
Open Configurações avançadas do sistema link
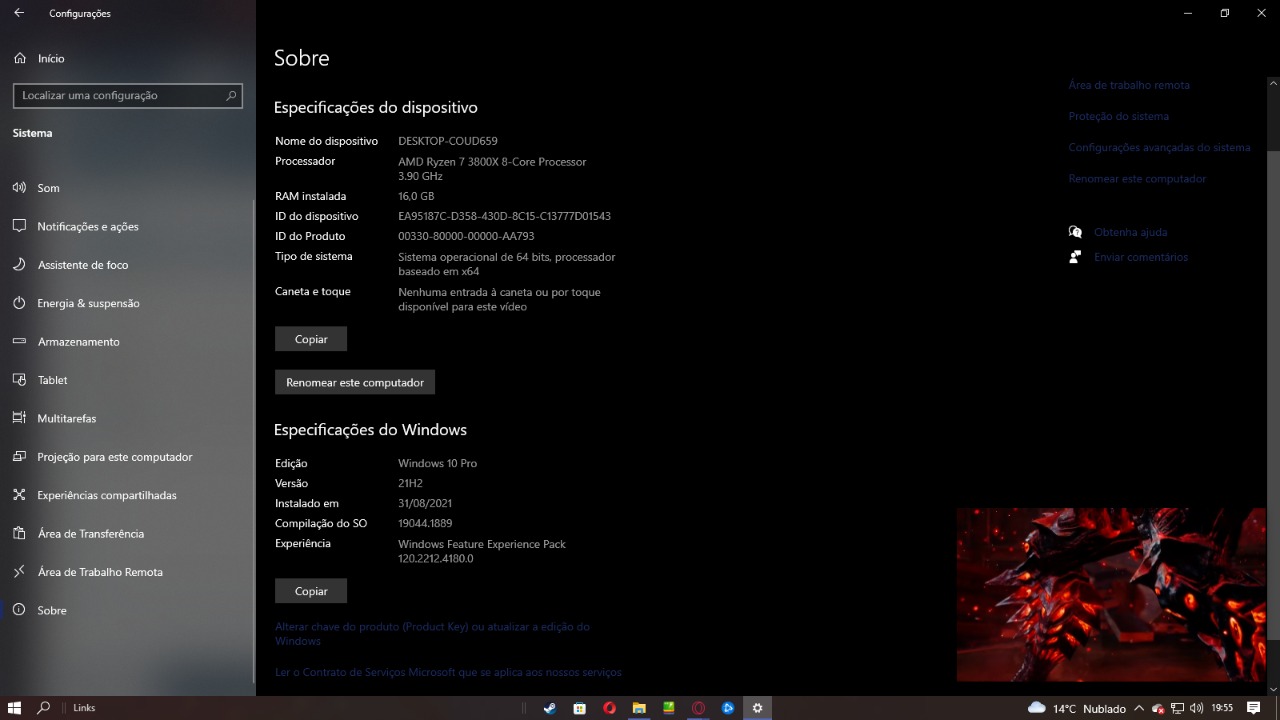1159,148
